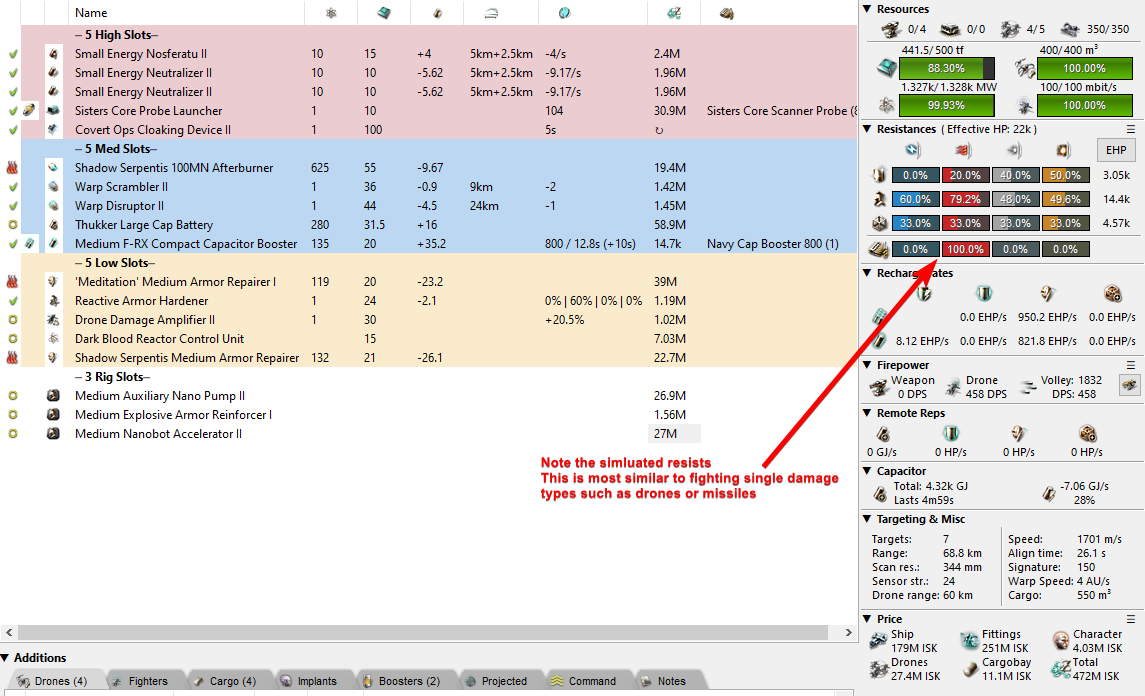Click the damage pattern icon in Firepower
The image size is (1145, 696).
click(1128, 385)
